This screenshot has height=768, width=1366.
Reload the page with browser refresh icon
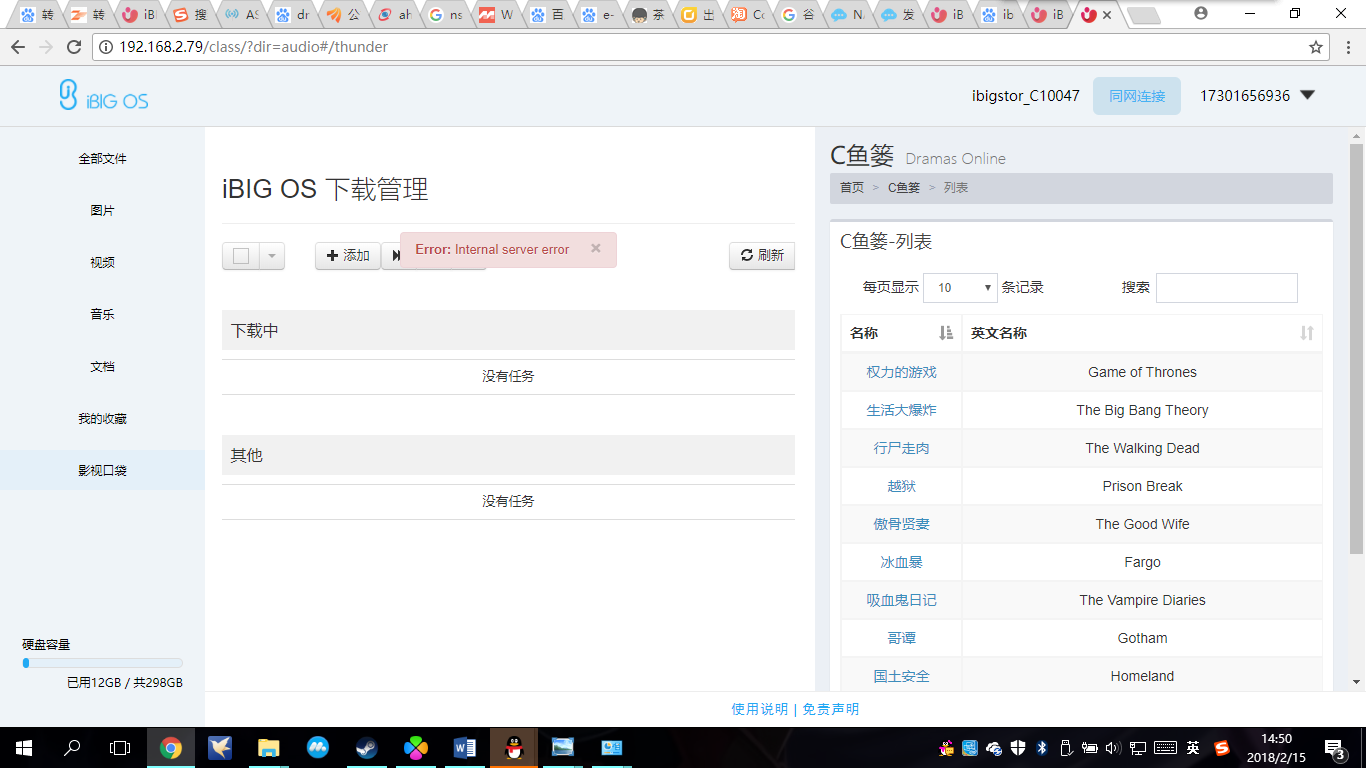click(74, 47)
